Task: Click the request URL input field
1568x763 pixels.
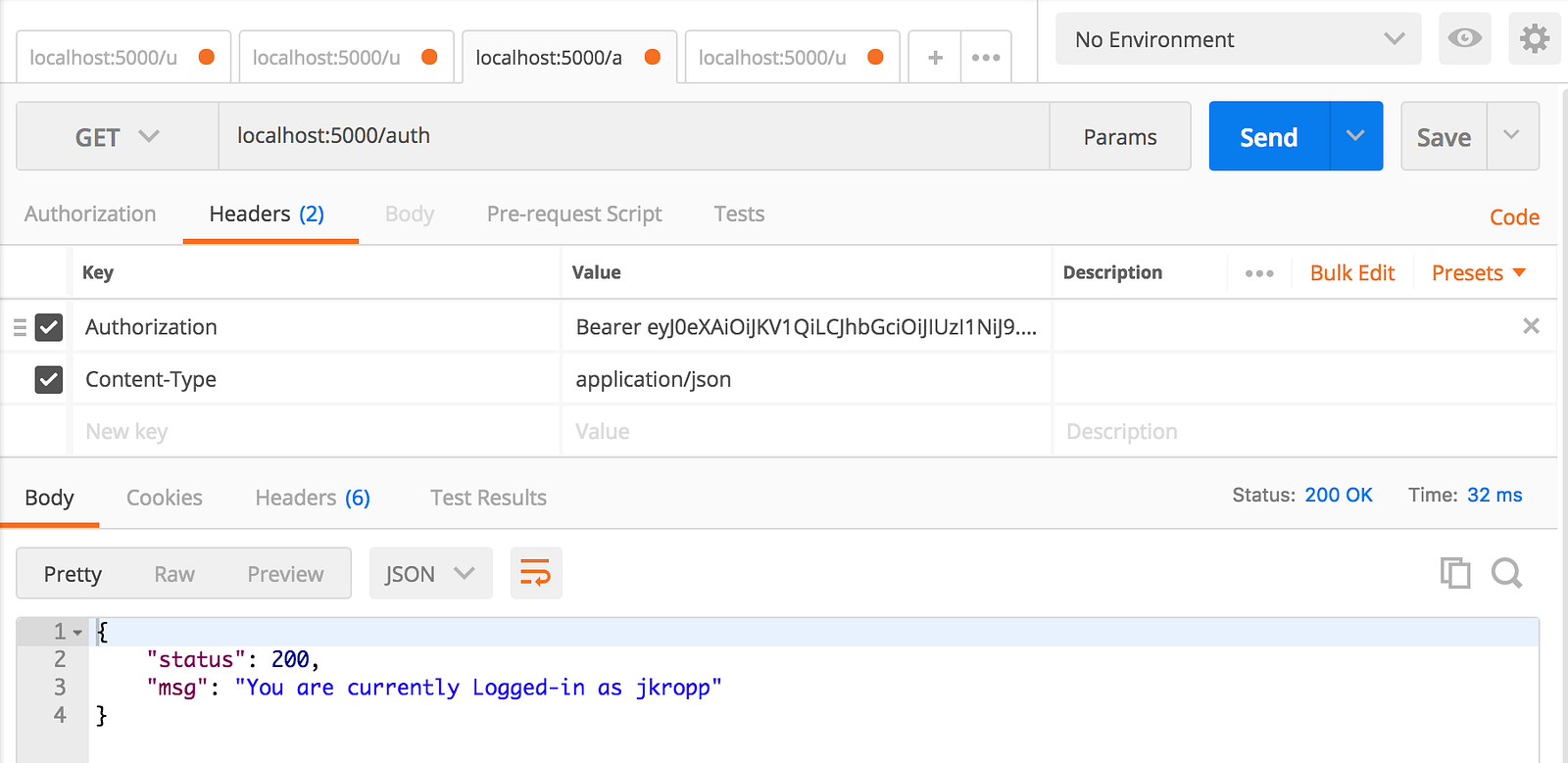Action: 633,136
